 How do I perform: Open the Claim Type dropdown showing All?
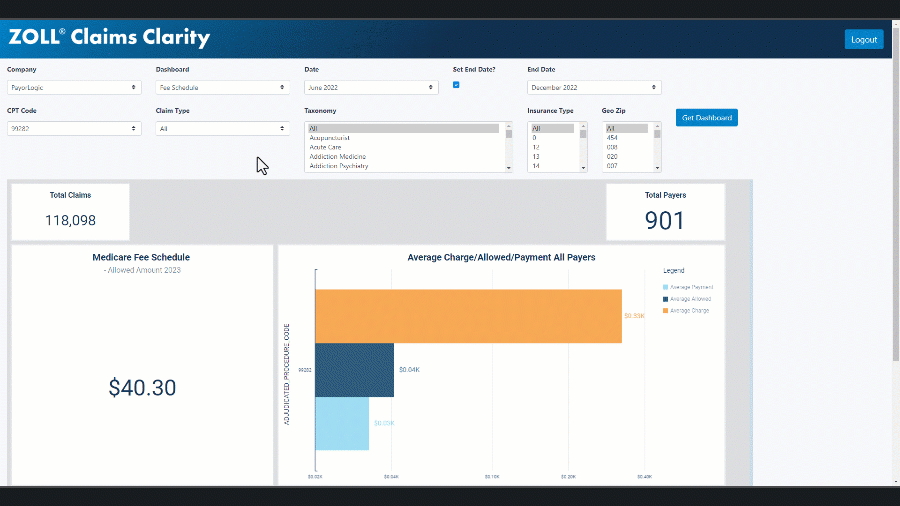(x=223, y=129)
